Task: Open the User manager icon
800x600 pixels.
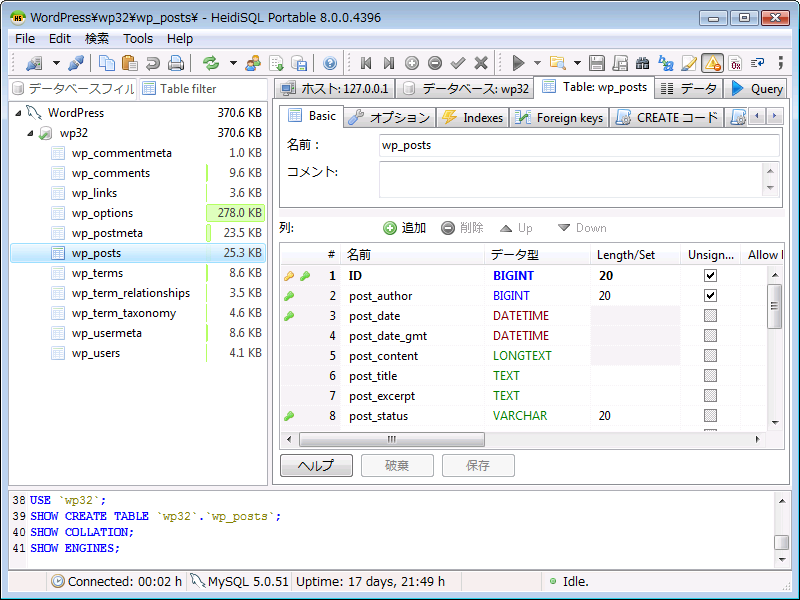Action: 253,63
